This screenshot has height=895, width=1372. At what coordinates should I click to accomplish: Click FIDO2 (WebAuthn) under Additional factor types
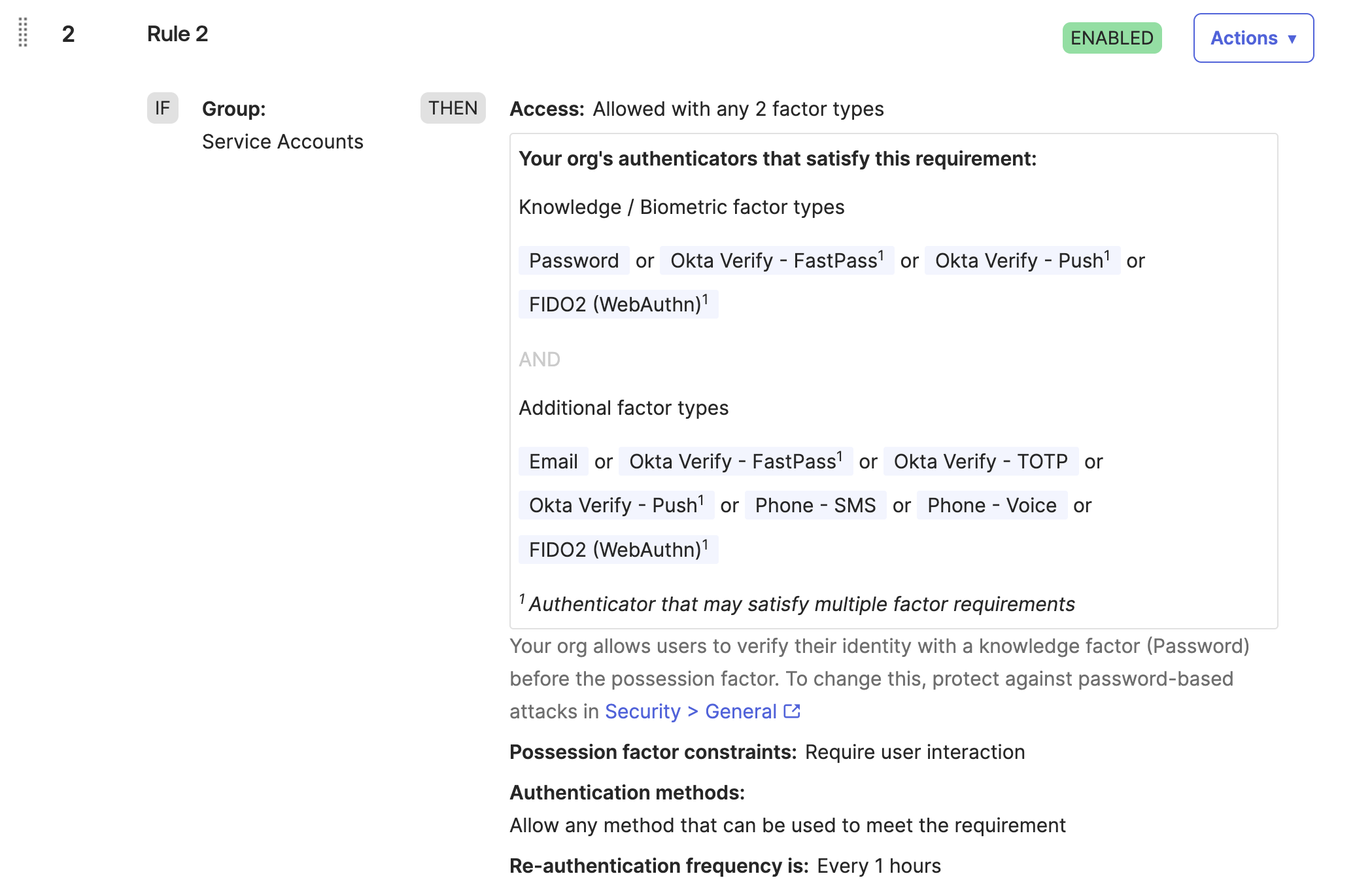618,550
